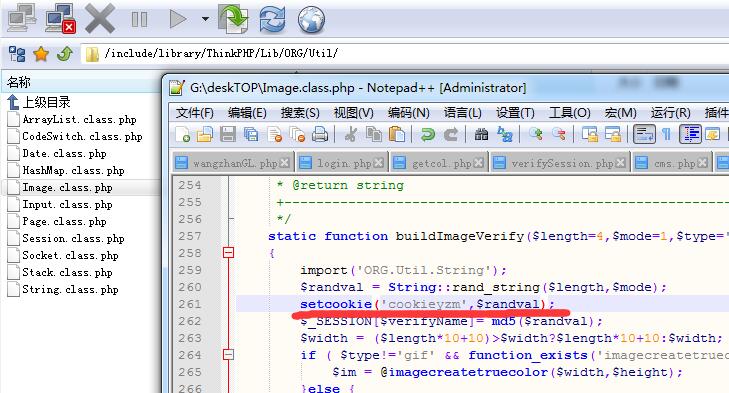Go to parent directory 上级目录
Viewport: 729px width, 393px height.
click(39, 102)
